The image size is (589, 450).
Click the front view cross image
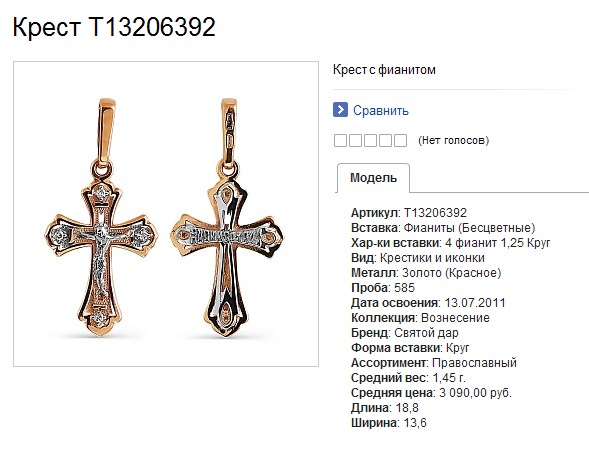coord(101,217)
